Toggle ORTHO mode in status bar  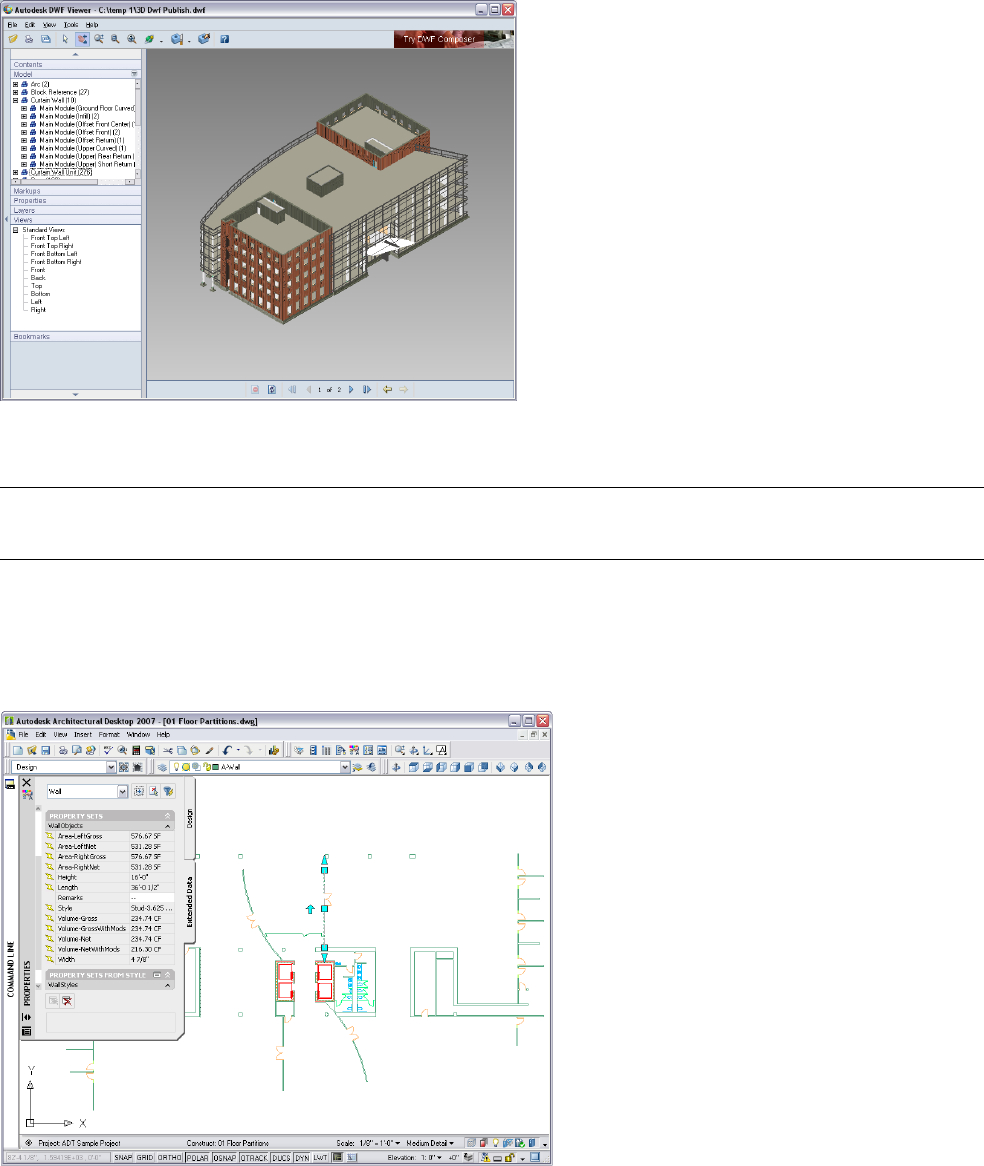tap(170, 1158)
